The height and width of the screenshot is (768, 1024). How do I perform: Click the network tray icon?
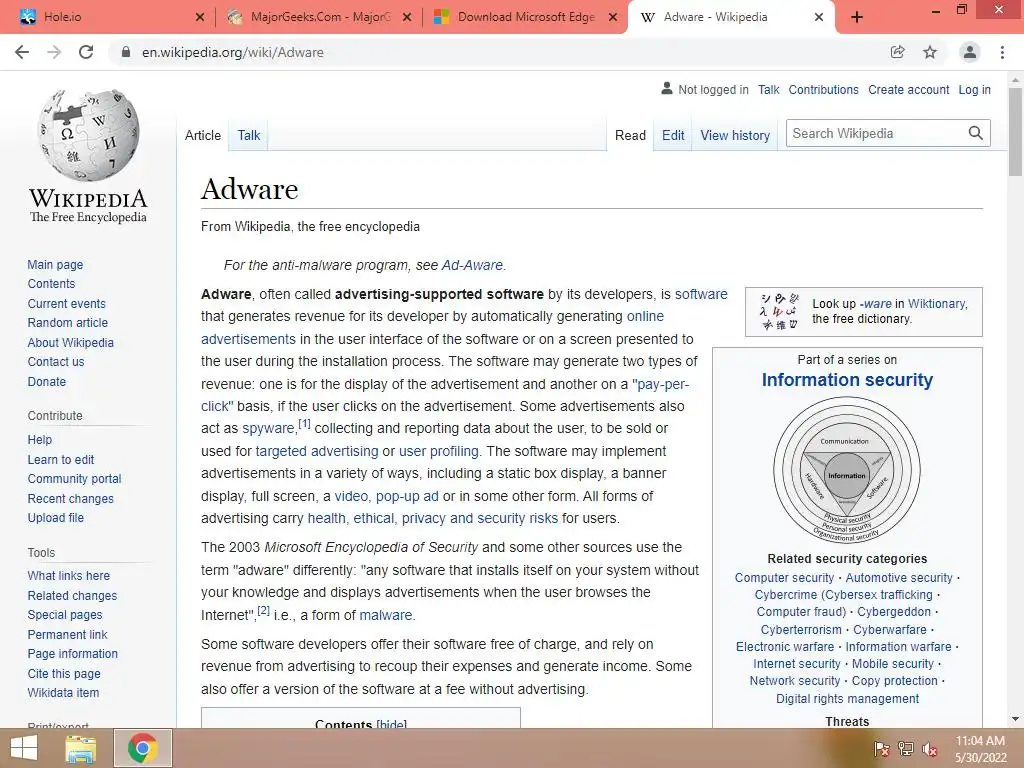click(x=906, y=749)
